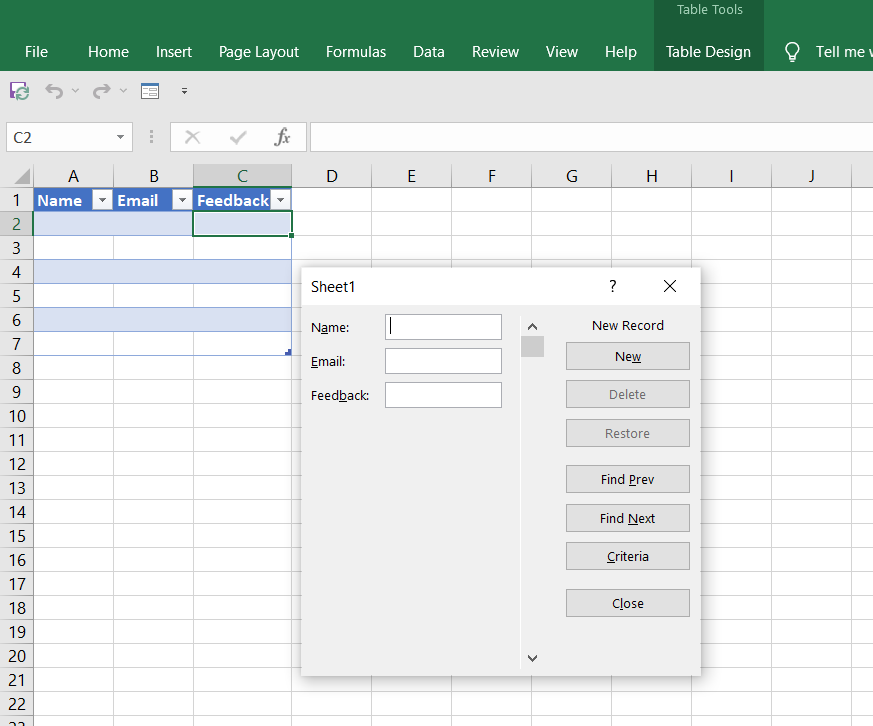Open the File tab
Viewport: 873px width, 726px height.
click(x=36, y=52)
